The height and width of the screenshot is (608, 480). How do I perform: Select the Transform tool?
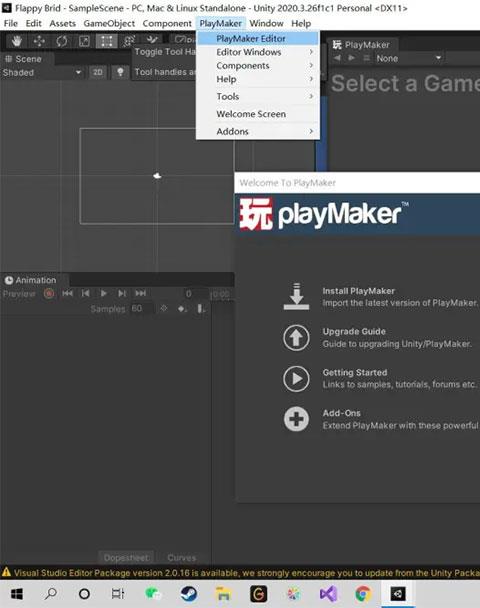tap(129, 41)
